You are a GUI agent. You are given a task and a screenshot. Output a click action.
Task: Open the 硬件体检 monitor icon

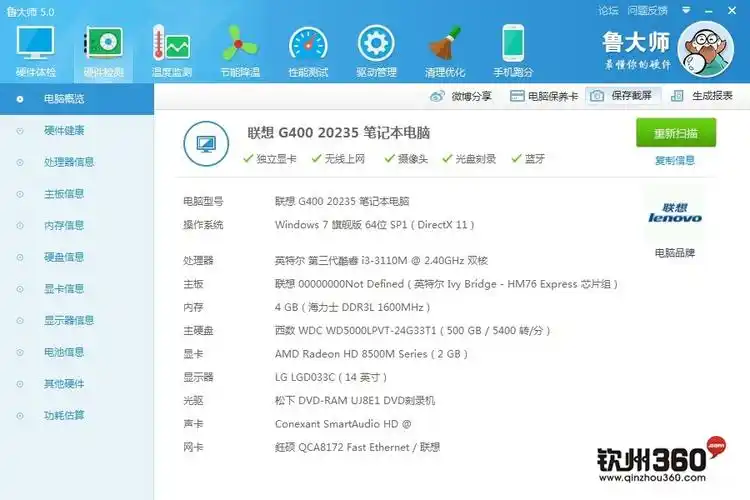pyautogui.click(x=35, y=43)
